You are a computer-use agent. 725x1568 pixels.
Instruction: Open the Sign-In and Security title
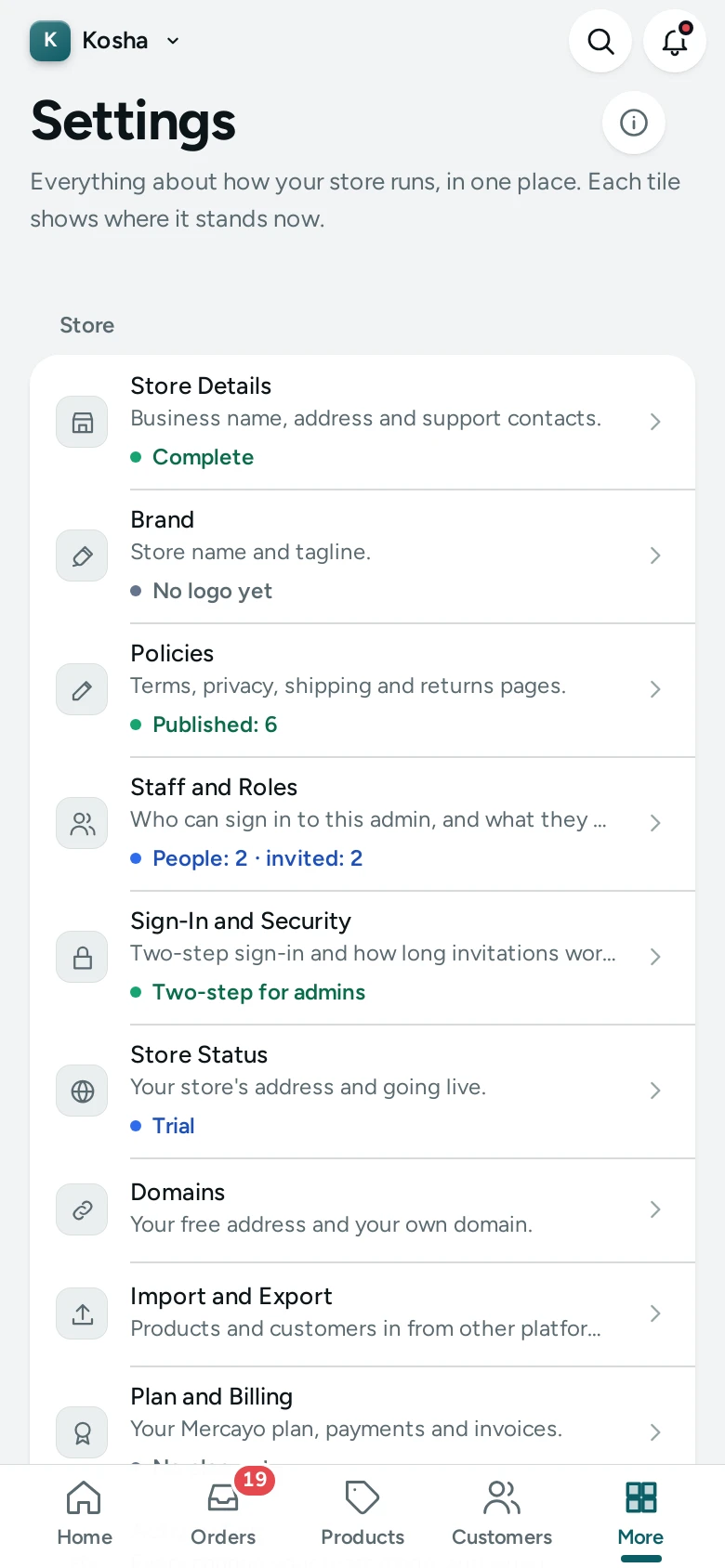[x=241, y=921]
